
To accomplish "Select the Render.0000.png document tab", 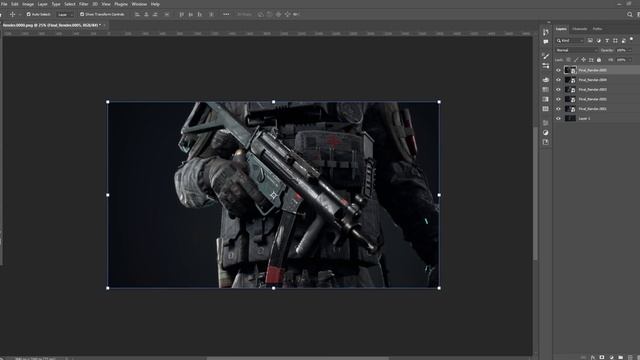I will (x=52, y=25).
